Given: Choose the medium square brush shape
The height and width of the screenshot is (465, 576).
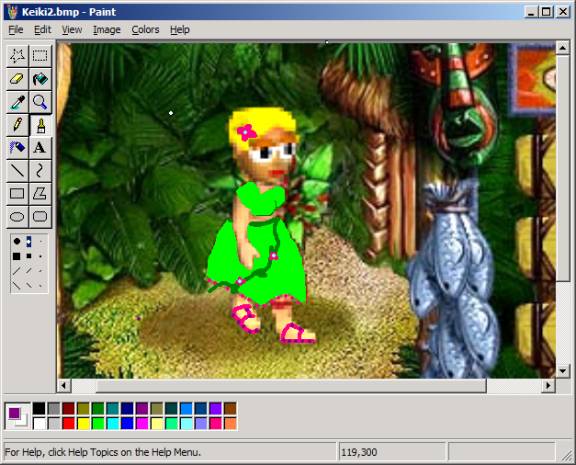Looking at the screenshot, I should 29,256.
